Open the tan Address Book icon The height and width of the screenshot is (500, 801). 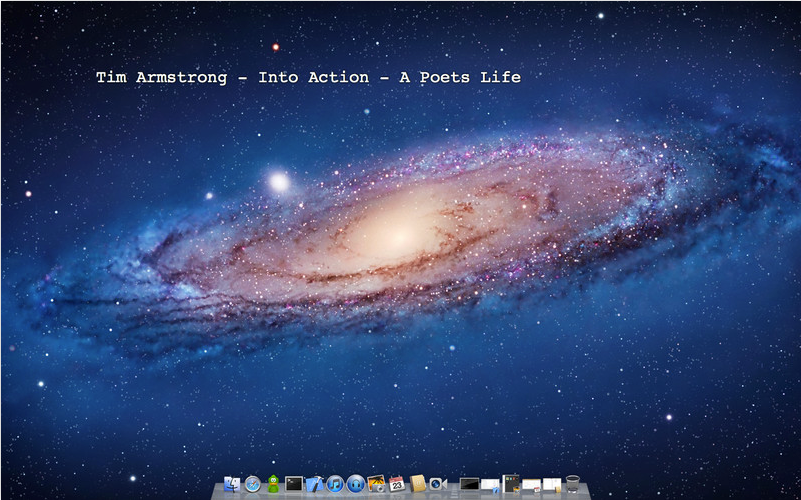click(x=418, y=484)
